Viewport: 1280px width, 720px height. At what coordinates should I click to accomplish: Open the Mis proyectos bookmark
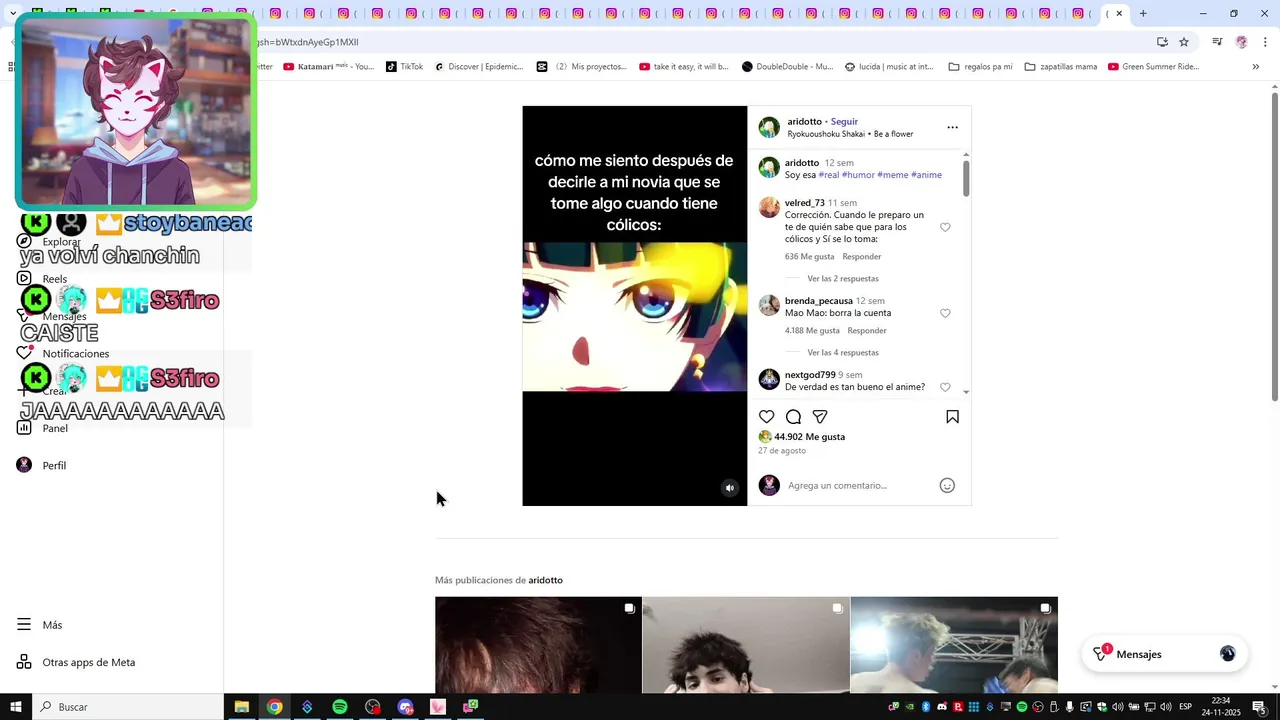tap(582, 67)
